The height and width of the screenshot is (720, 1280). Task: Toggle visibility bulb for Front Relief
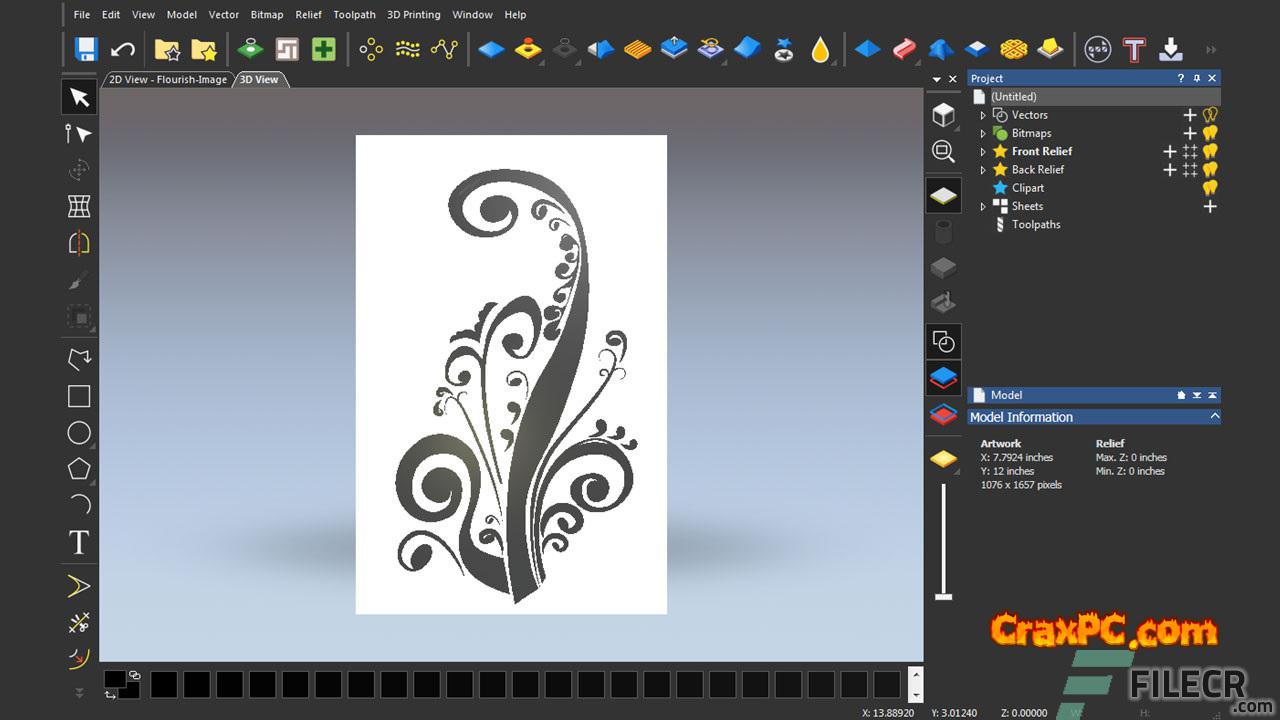click(1210, 151)
